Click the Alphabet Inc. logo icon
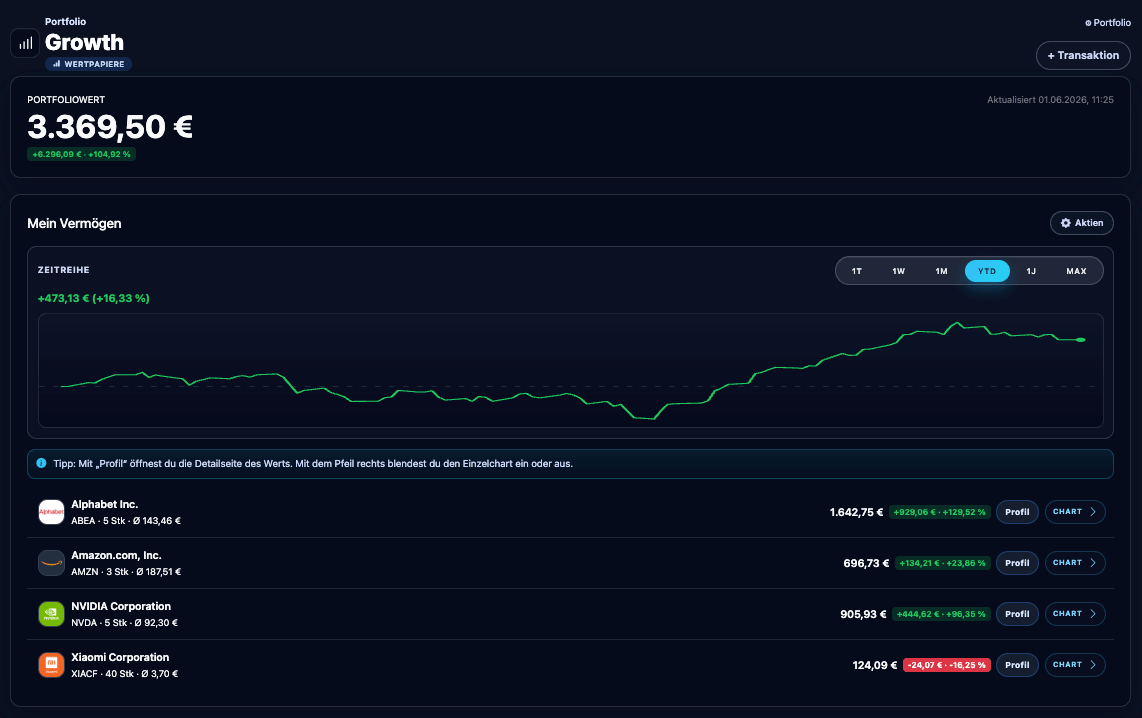The height and width of the screenshot is (718, 1142). click(51, 512)
